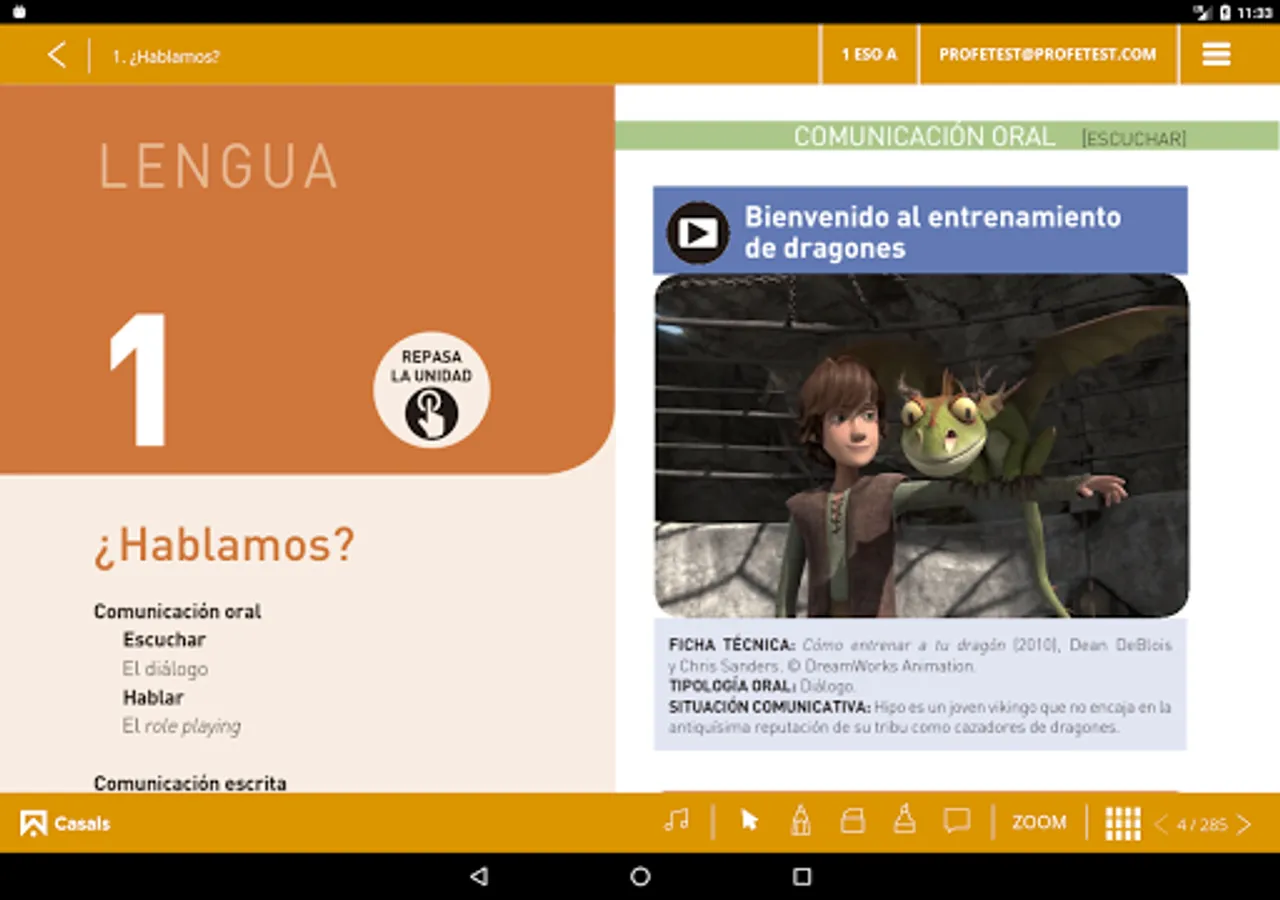The image size is (1280, 900).
Task: Go back with the top-left arrow
Action: (57, 55)
